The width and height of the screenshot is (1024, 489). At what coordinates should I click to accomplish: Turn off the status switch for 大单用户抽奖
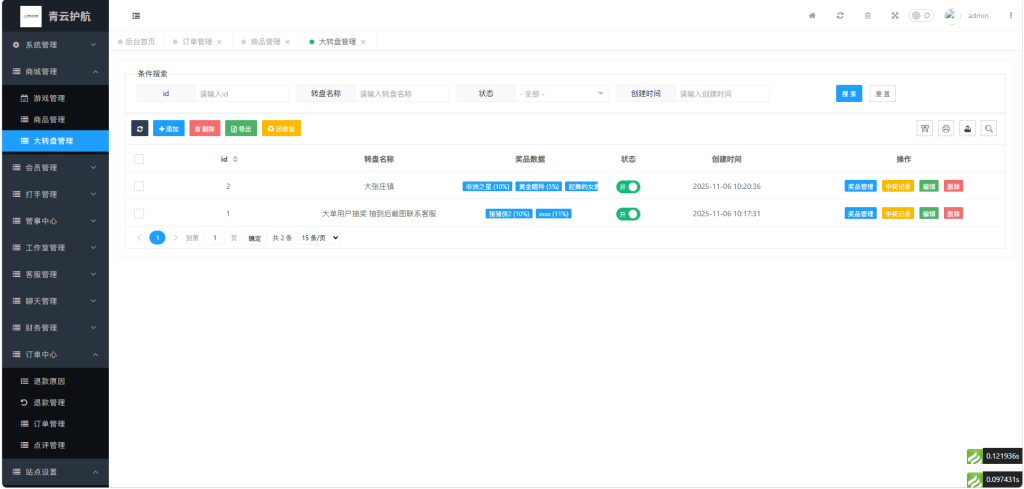point(628,214)
